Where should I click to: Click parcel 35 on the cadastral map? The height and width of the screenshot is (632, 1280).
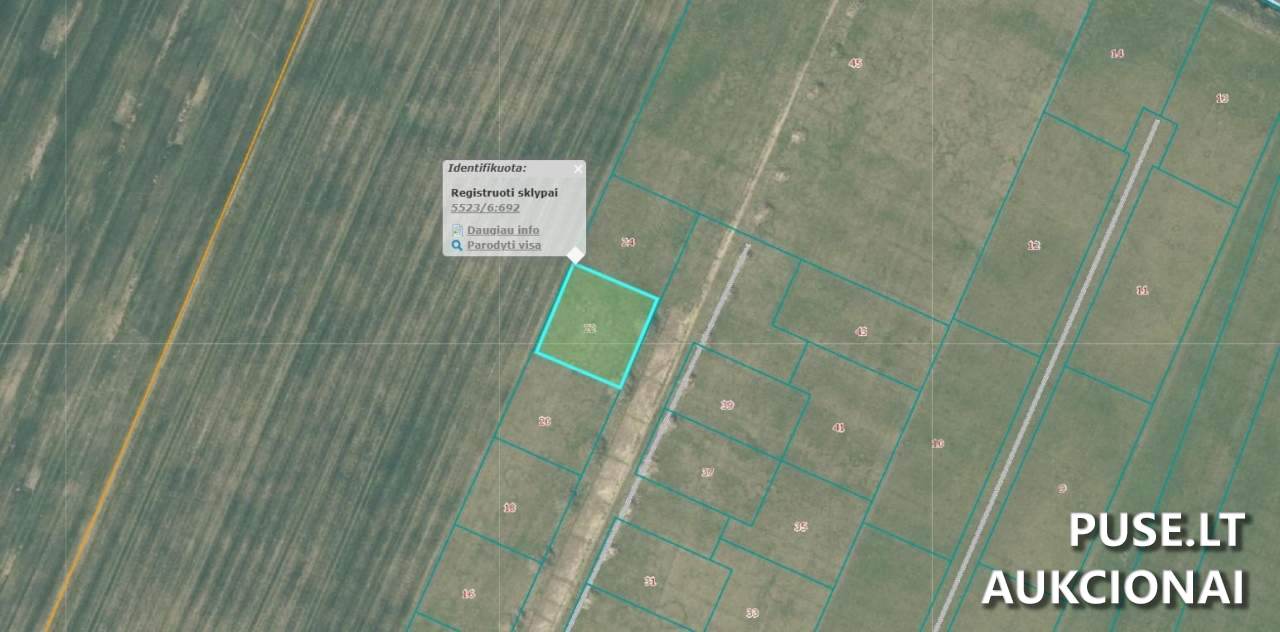[800, 526]
